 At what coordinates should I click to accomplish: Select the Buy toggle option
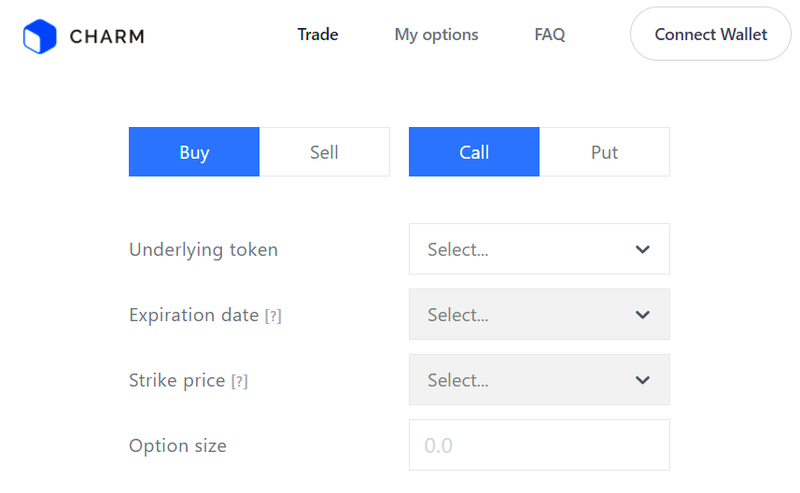click(x=194, y=152)
